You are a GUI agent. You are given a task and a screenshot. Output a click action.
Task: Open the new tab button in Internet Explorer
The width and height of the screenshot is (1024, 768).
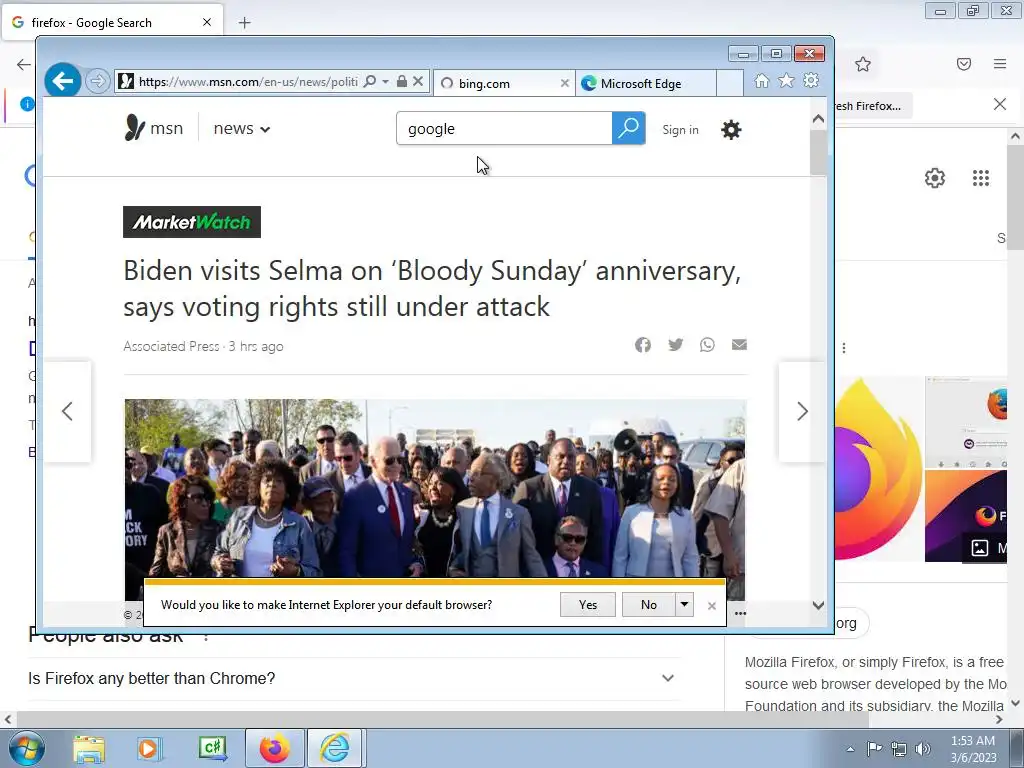(x=729, y=84)
